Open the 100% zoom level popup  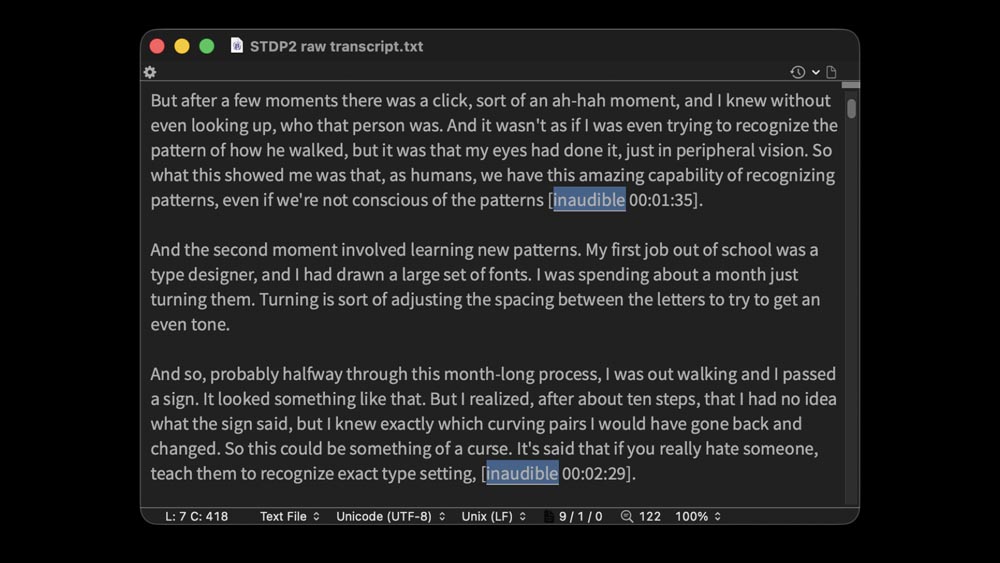coord(698,516)
